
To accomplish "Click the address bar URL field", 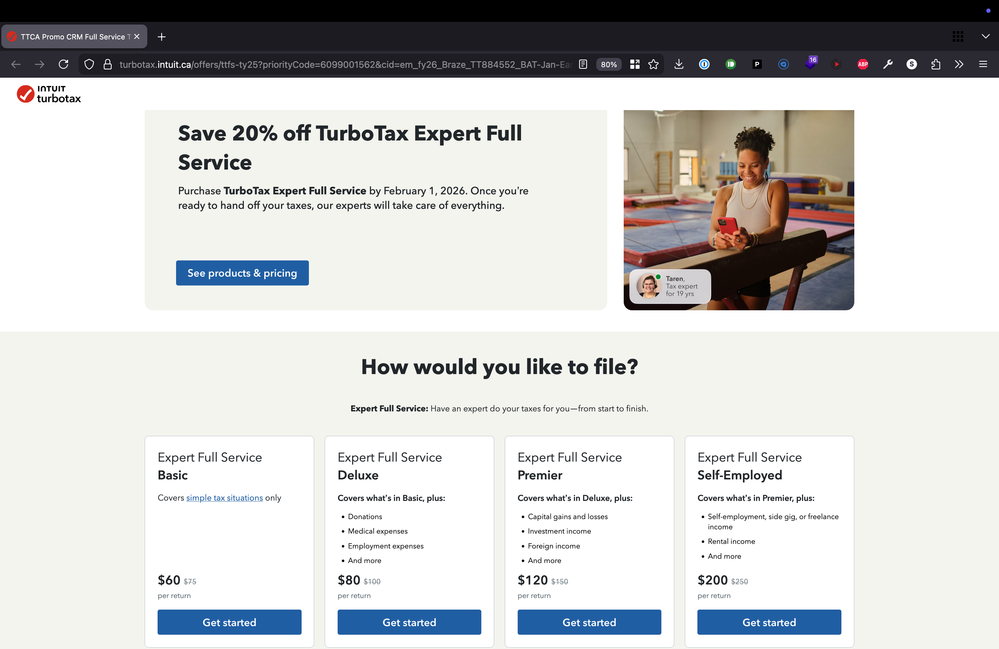I will click(344, 64).
